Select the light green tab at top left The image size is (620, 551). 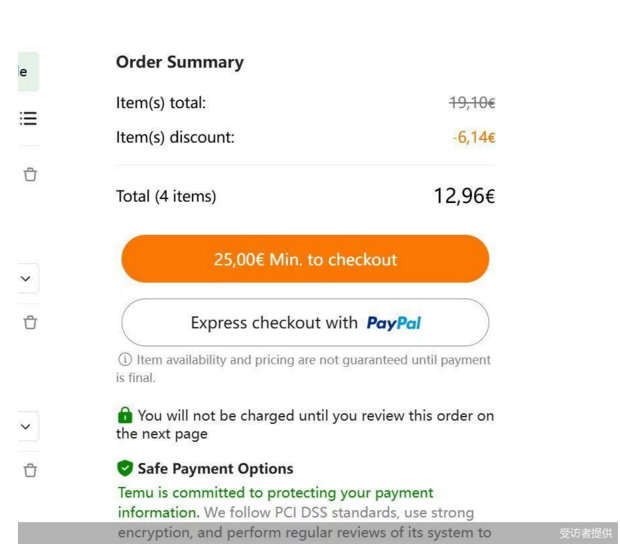coord(28,72)
